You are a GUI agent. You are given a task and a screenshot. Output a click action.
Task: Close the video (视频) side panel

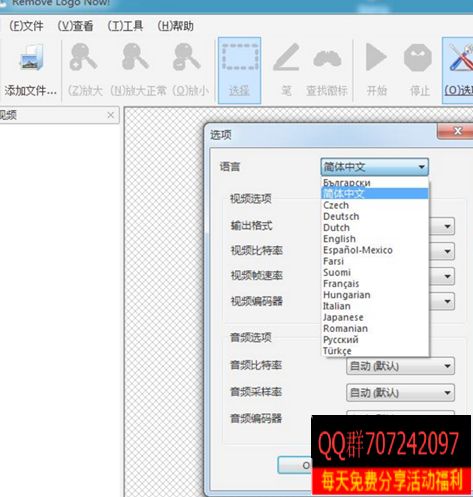[110, 115]
